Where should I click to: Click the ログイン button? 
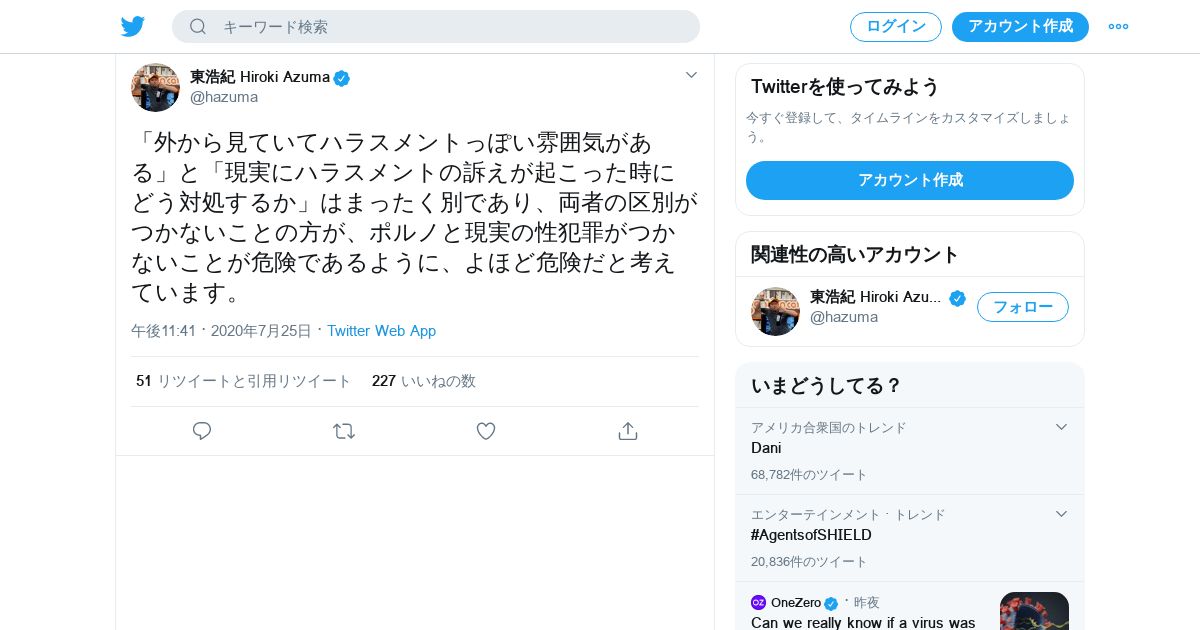(x=895, y=27)
